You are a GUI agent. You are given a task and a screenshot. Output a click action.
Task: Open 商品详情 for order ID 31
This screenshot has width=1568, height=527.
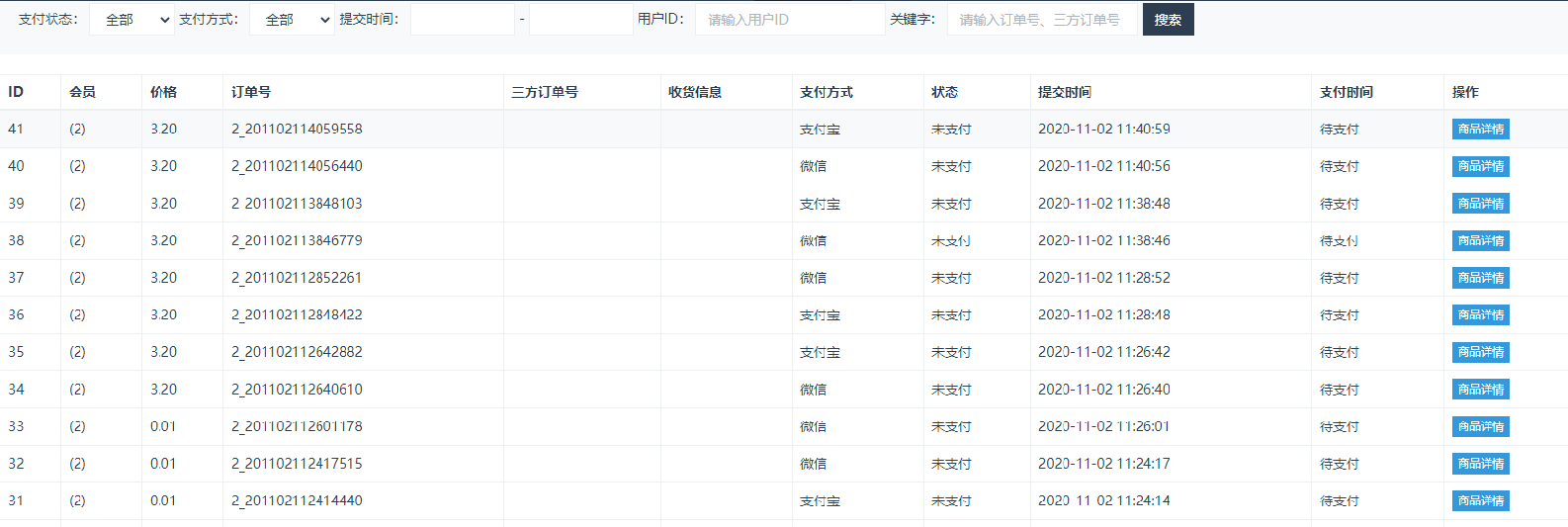[x=1480, y=501]
